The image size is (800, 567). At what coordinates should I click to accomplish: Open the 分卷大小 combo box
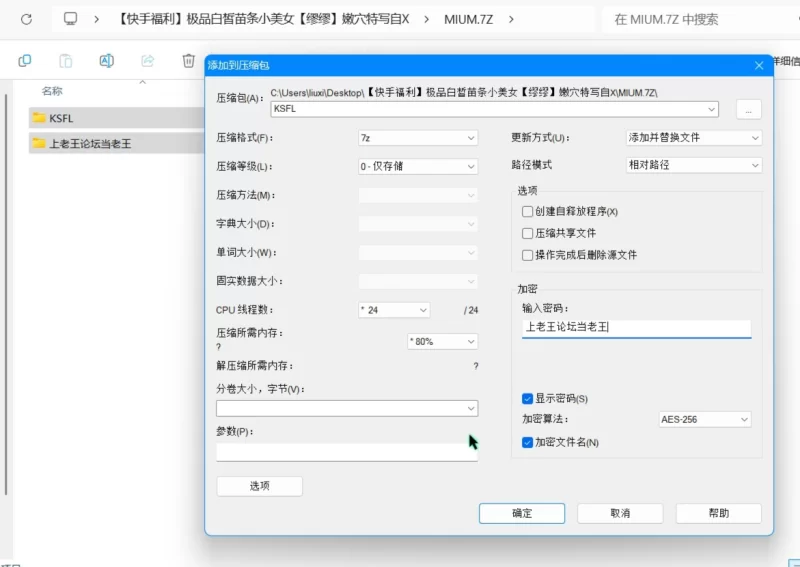coord(347,408)
